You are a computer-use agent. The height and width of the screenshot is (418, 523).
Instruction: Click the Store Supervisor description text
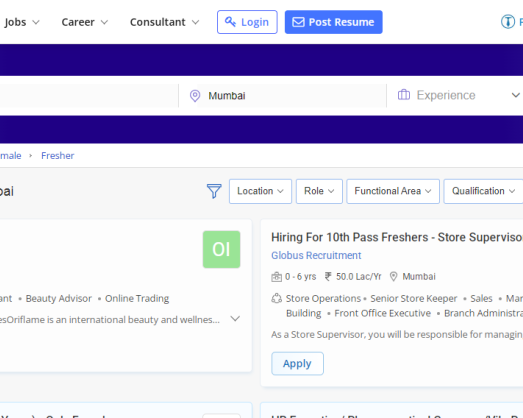(x=397, y=334)
